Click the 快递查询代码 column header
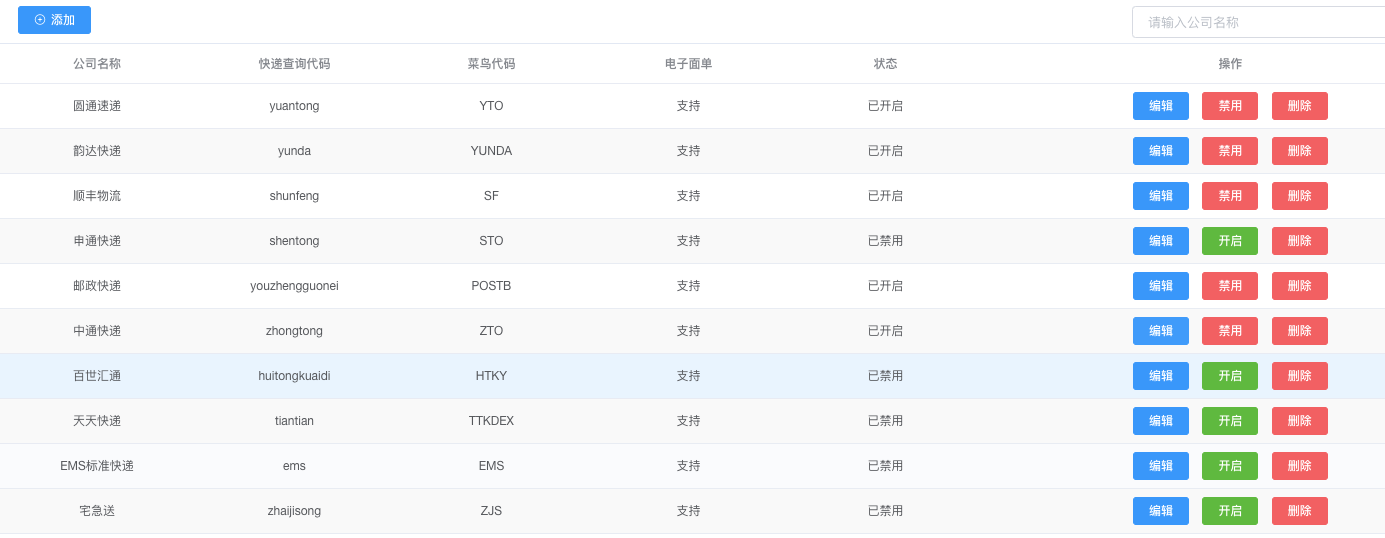The width and height of the screenshot is (1385, 538). [294, 64]
